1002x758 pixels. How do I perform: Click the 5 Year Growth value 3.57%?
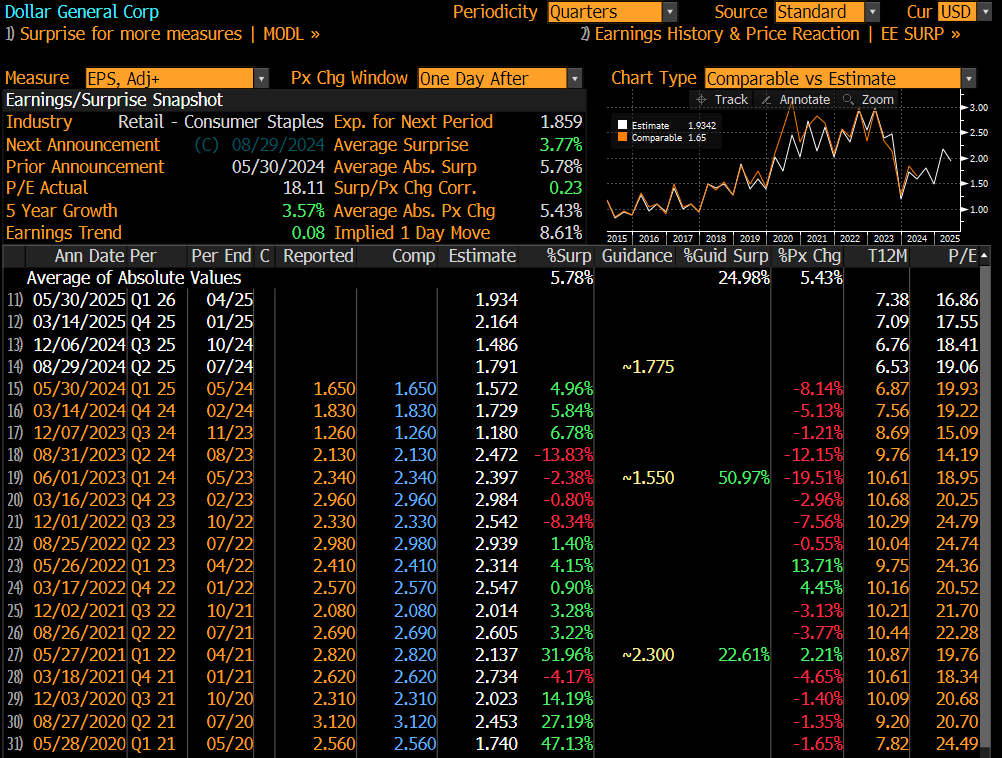[304, 210]
